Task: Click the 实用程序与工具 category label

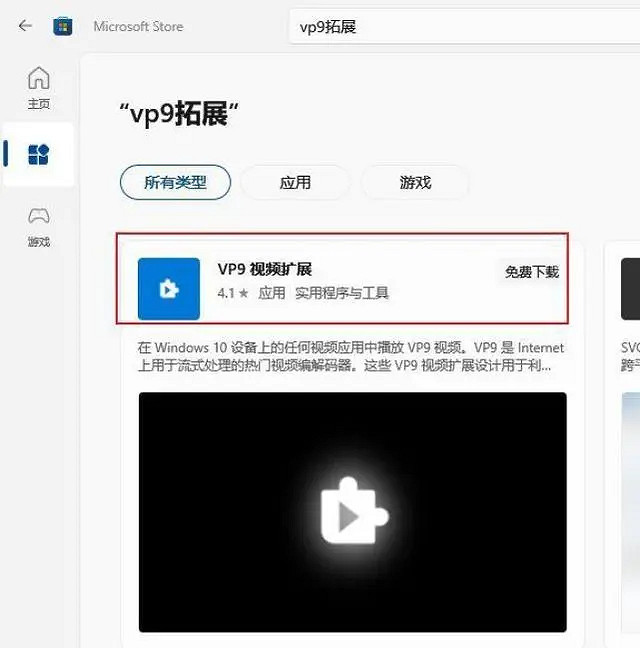Action: tap(341, 294)
